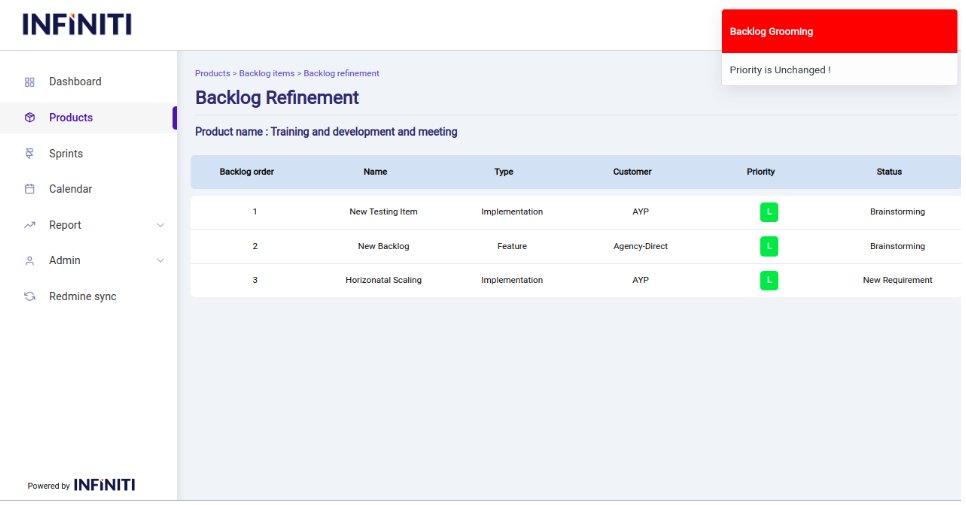Open the Sprints menu item
The image size is (966, 505).
pos(66,154)
